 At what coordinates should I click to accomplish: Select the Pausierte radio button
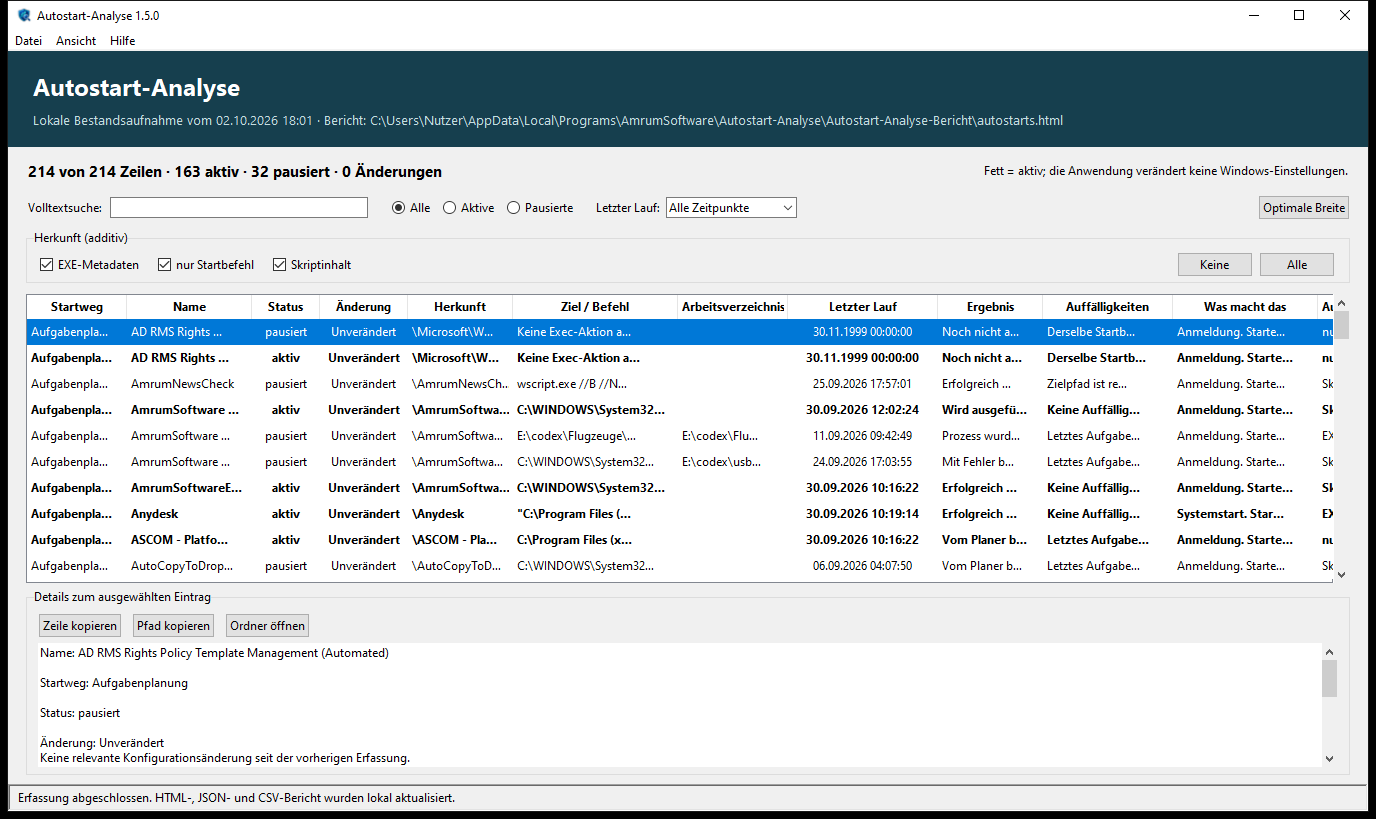pyautogui.click(x=540, y=208)
